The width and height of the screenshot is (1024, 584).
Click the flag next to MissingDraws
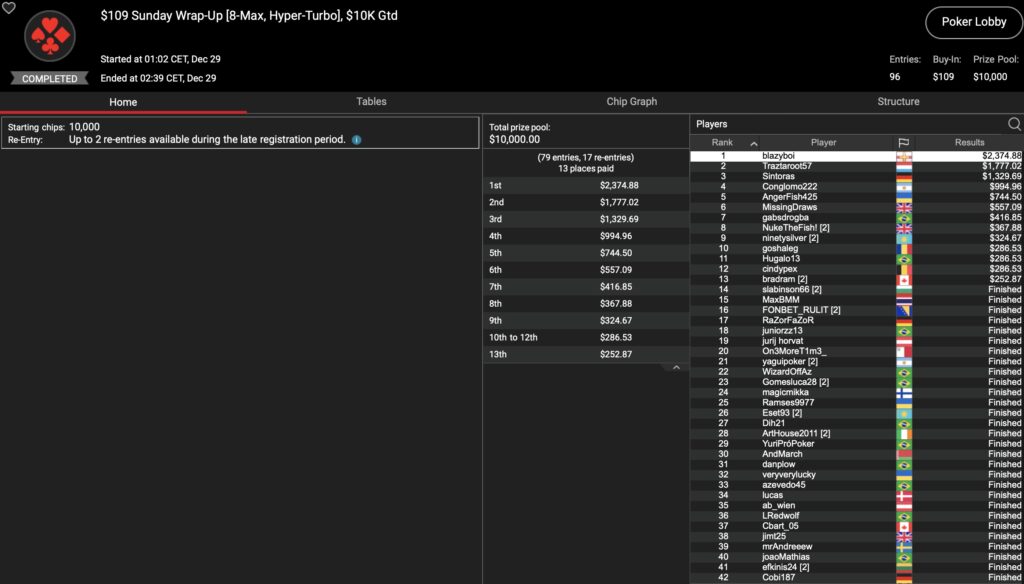click(903, 207)
